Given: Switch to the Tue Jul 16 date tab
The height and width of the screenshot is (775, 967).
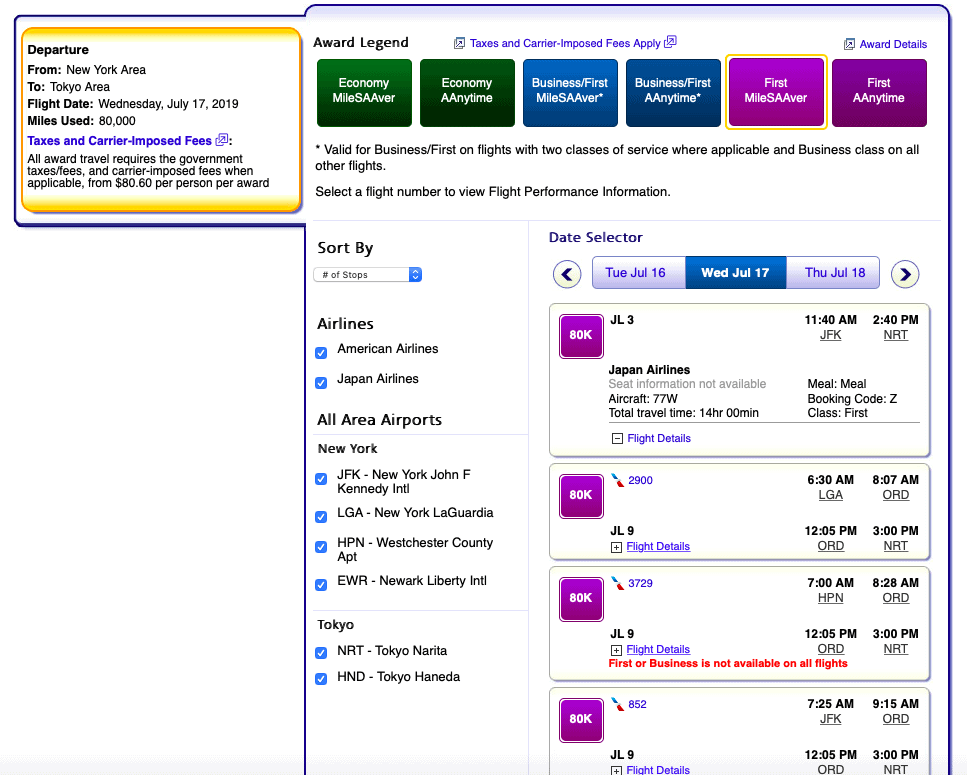Looking at the screenshot, I should [x=638, y=273].
